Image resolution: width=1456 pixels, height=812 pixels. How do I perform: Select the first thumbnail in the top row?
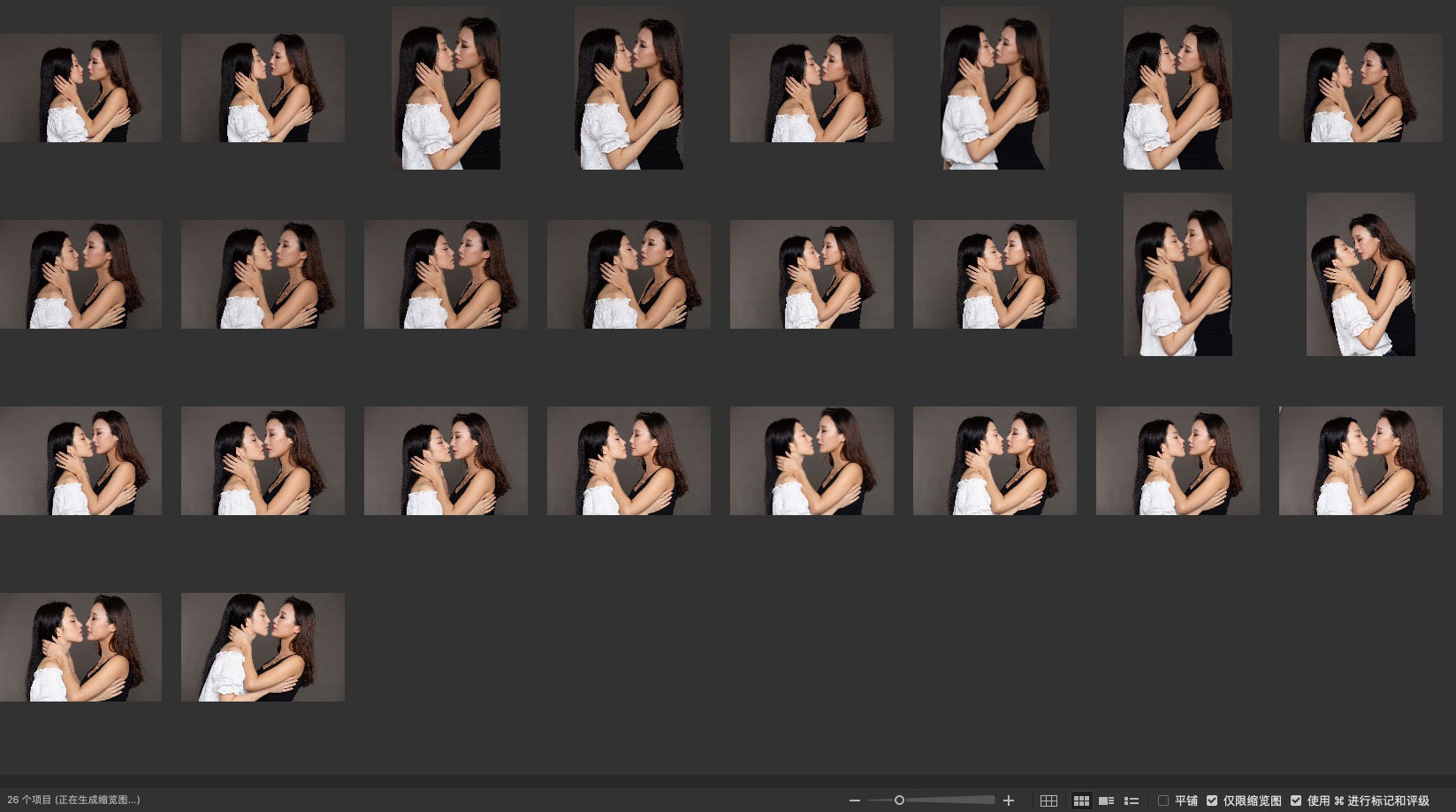click(80, 88)
